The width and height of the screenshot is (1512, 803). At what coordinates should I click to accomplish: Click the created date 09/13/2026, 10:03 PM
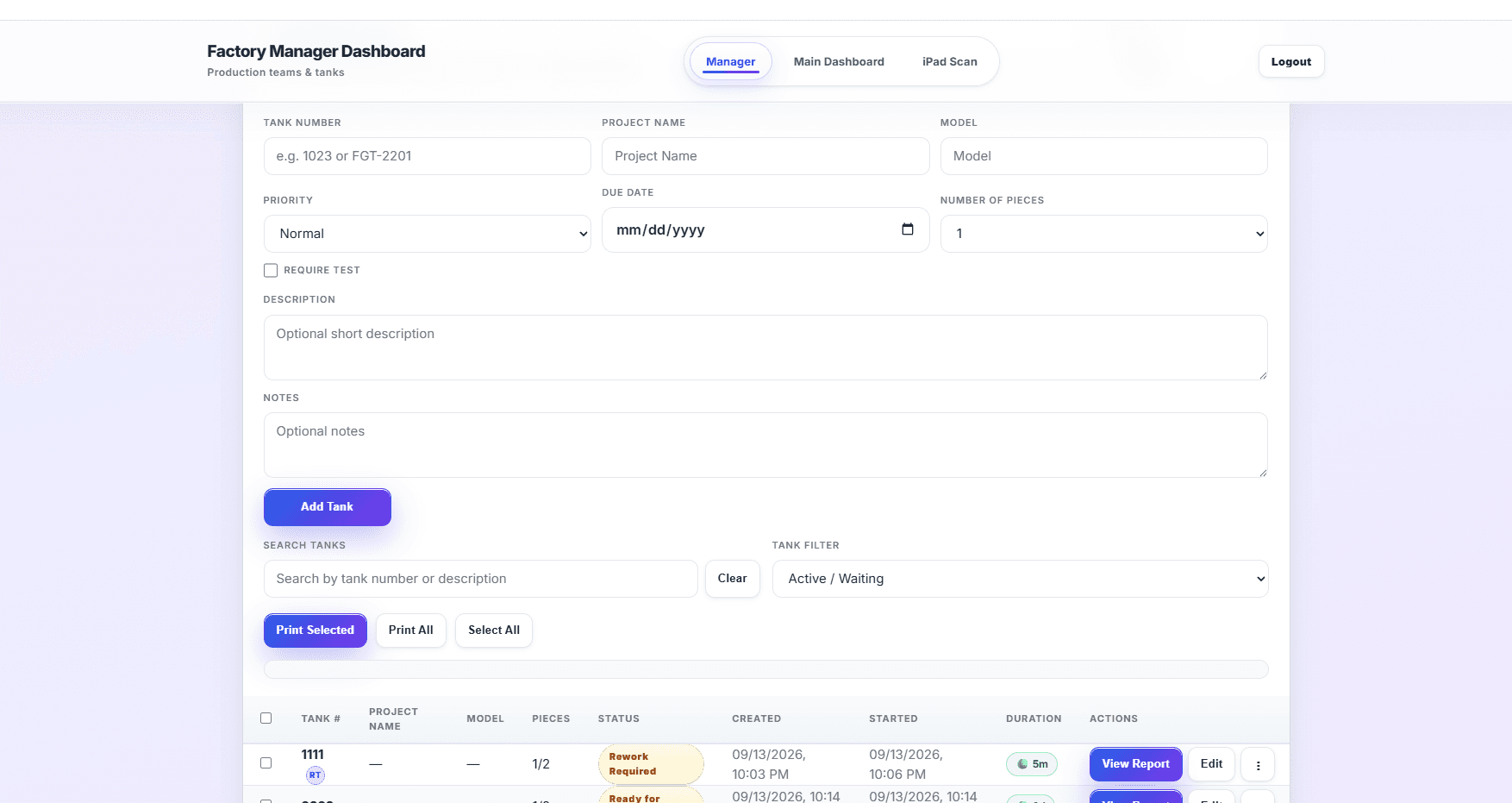(769, 764)
